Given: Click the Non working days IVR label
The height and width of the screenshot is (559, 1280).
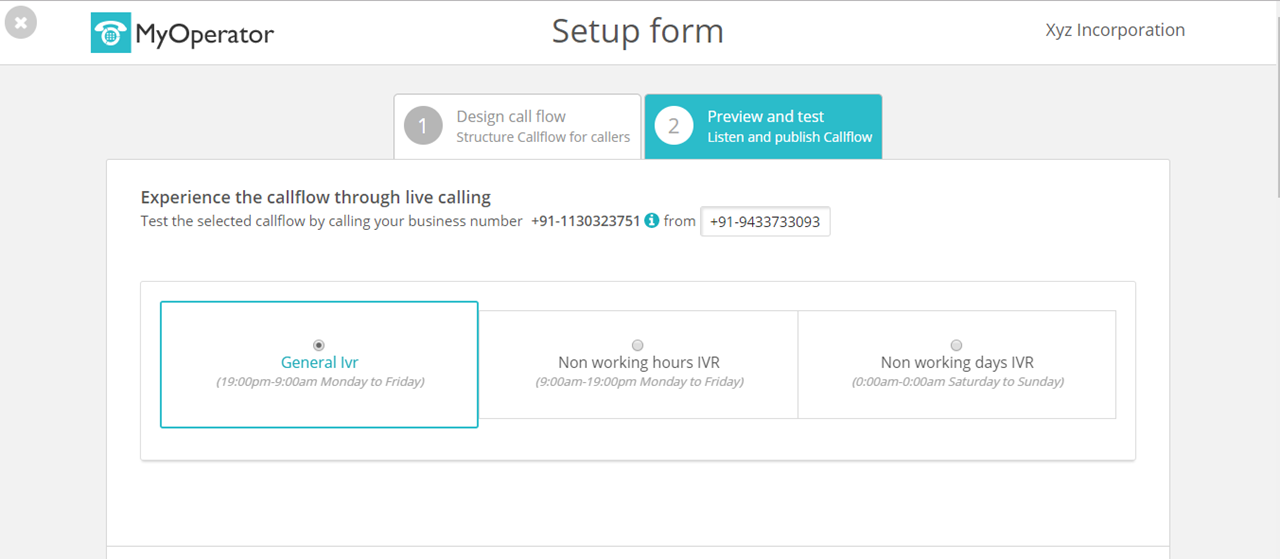Looking at the screenshot, I should coord(957,362).
